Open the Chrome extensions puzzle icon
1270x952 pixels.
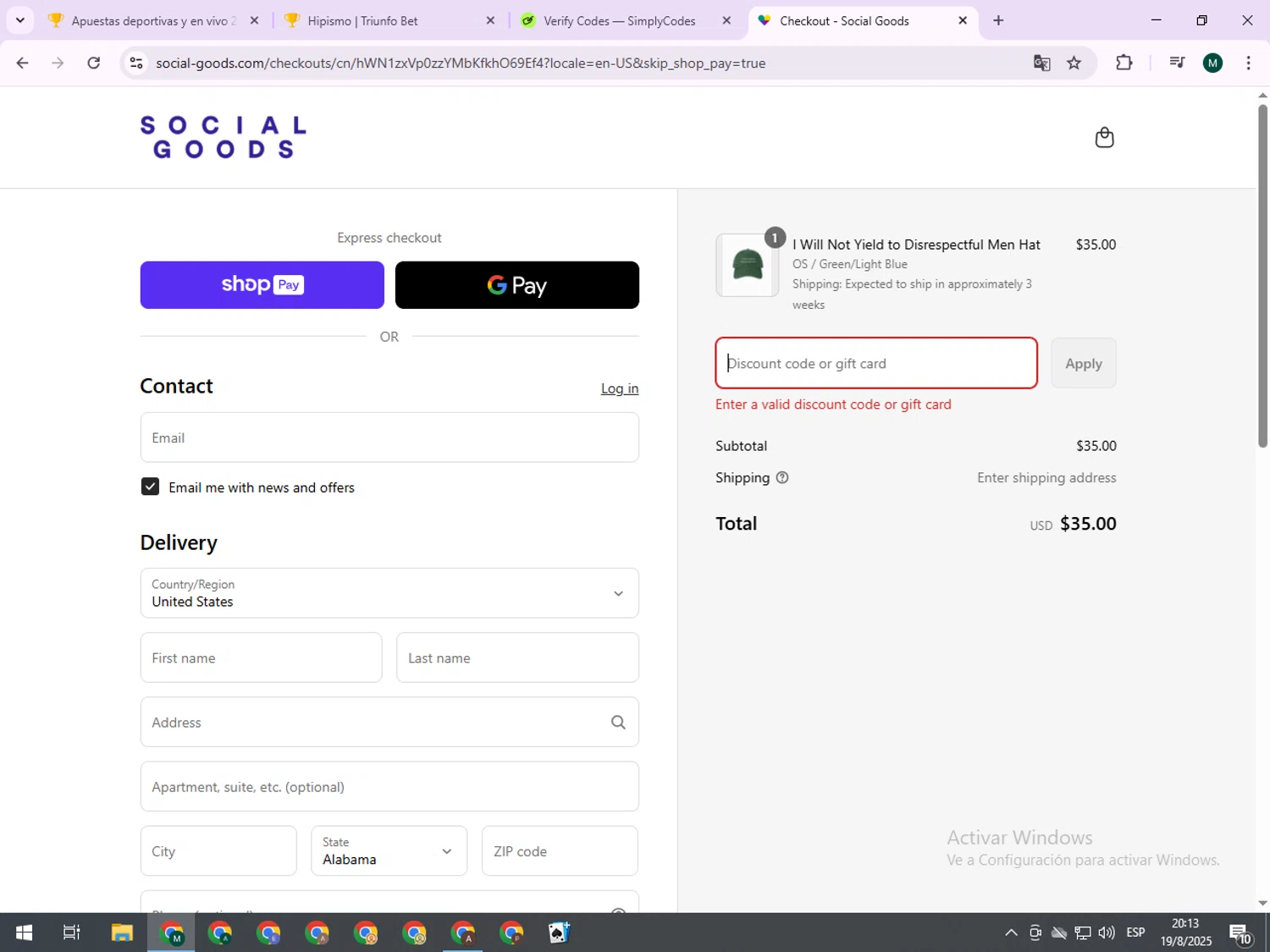[1124, 63]
